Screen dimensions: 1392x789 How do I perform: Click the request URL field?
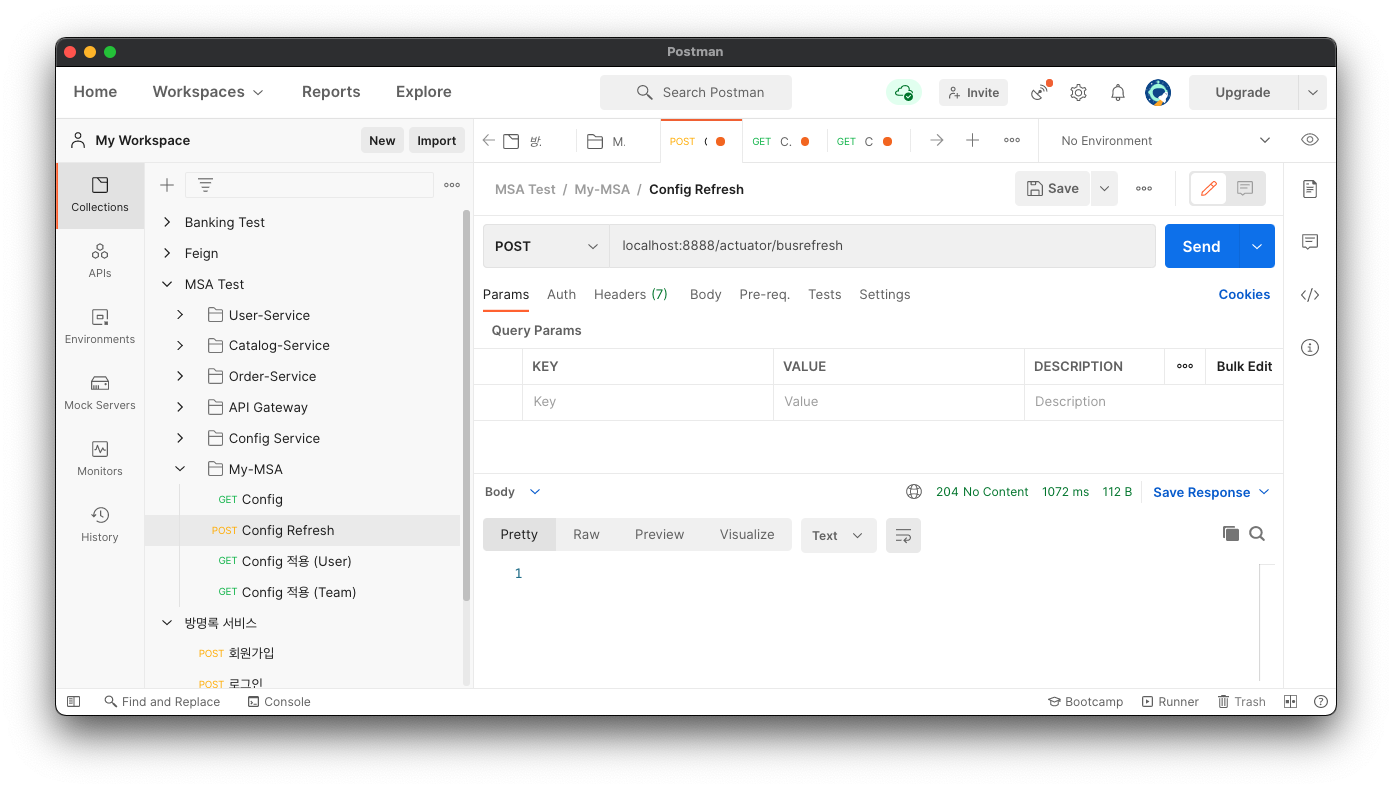pyautogui.click(x=882, y=246)
